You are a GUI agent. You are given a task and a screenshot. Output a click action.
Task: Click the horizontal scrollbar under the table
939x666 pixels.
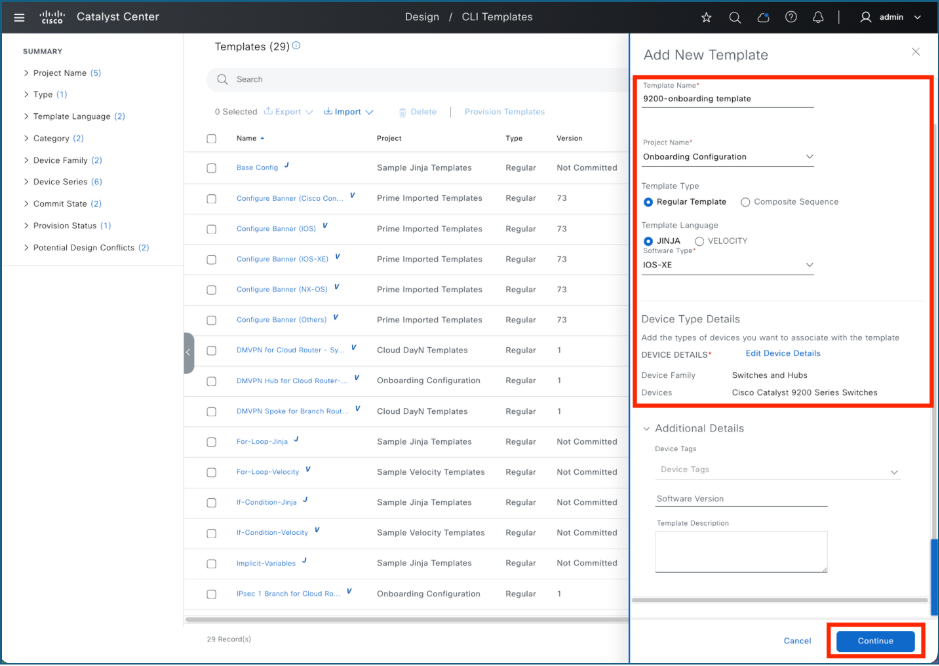pos(407,619)
